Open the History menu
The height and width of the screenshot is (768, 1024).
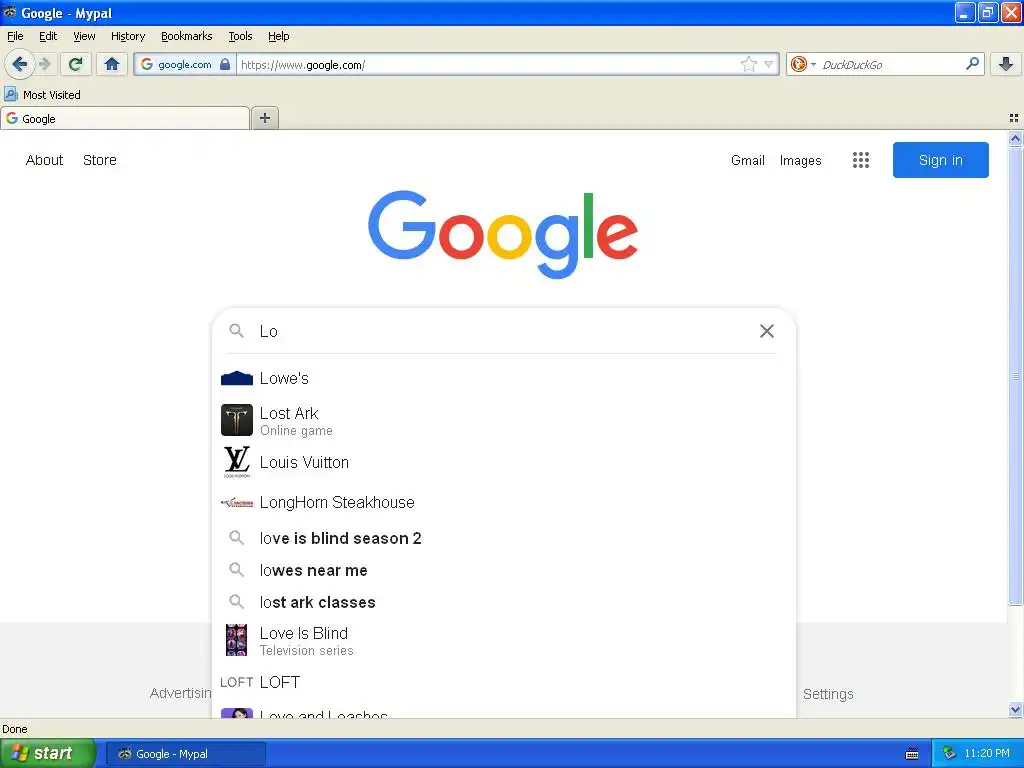tap(127, 36)
